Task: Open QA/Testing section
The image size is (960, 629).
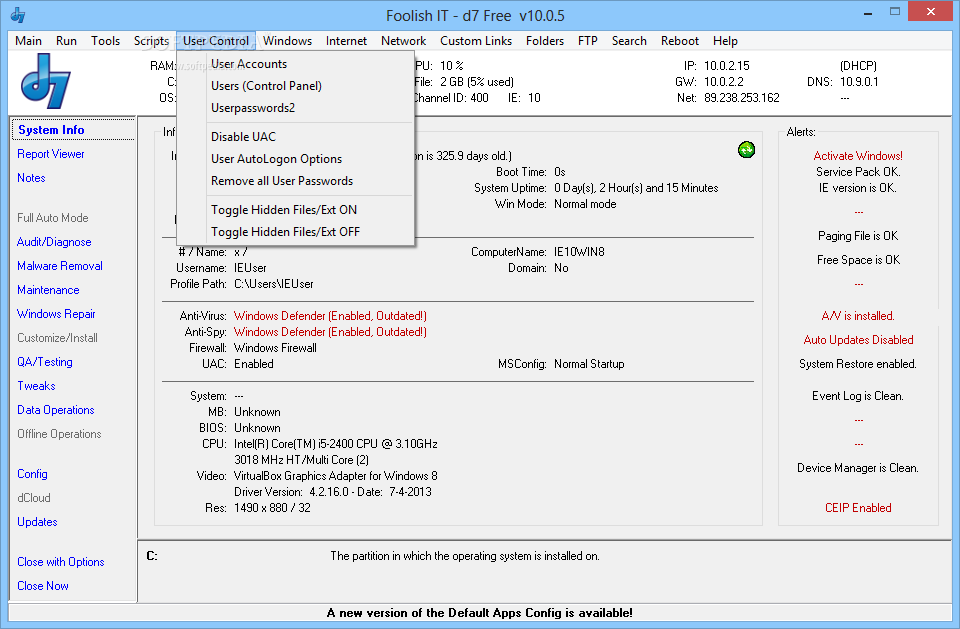Action: (45, 361)
